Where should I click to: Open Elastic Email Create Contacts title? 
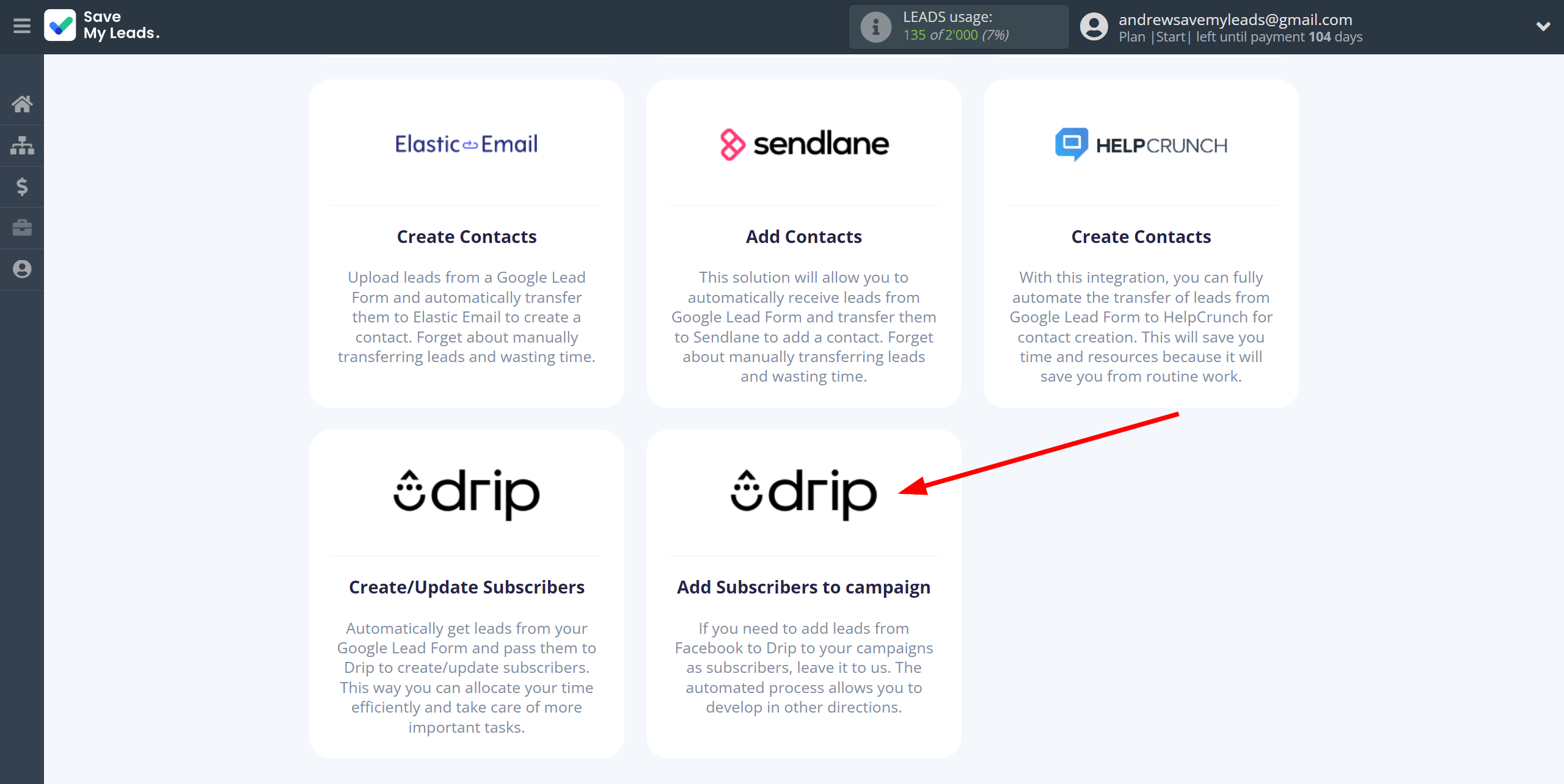pyautogui.click(x=467, y=237)
